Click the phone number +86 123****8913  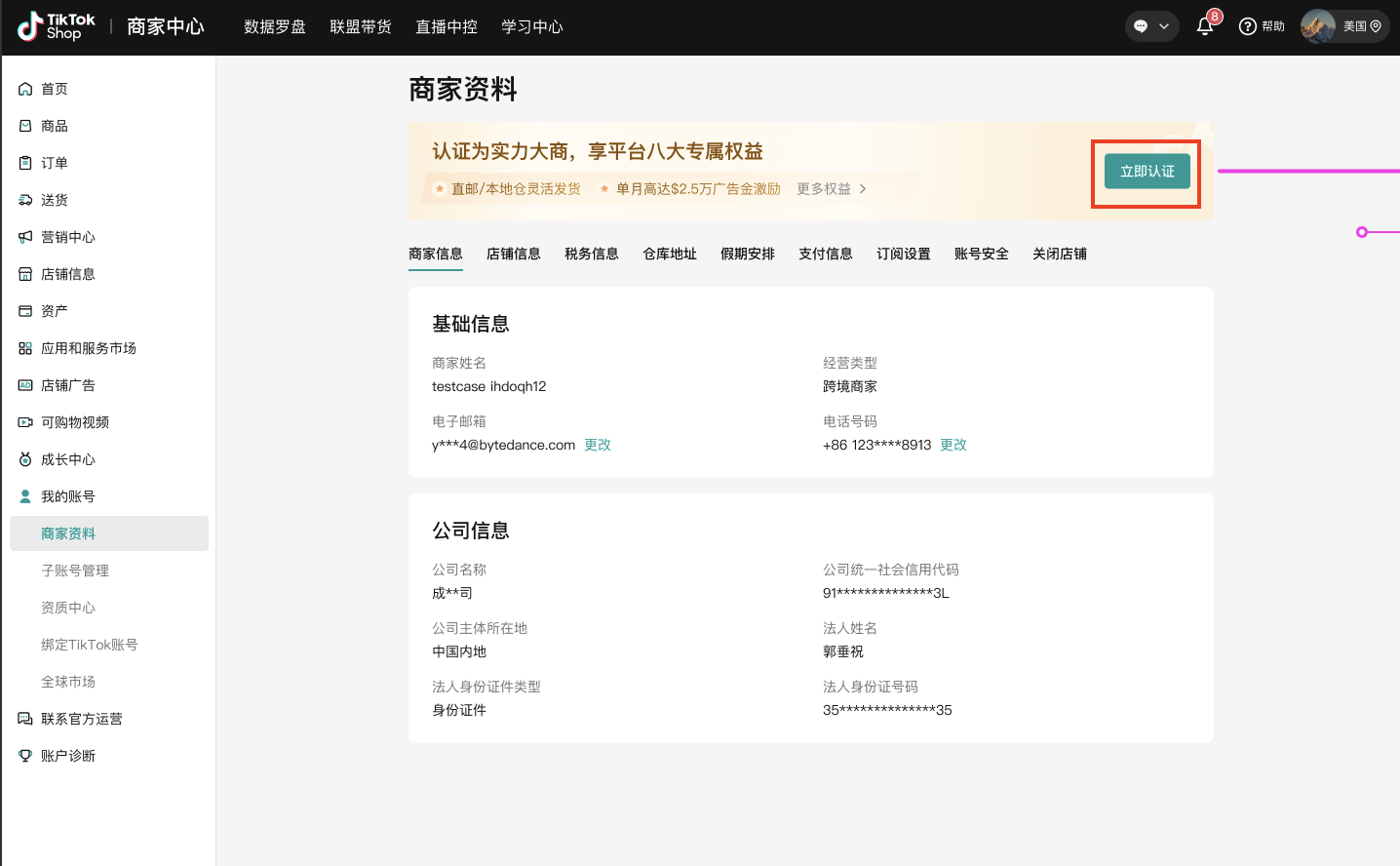pos(877,445)
